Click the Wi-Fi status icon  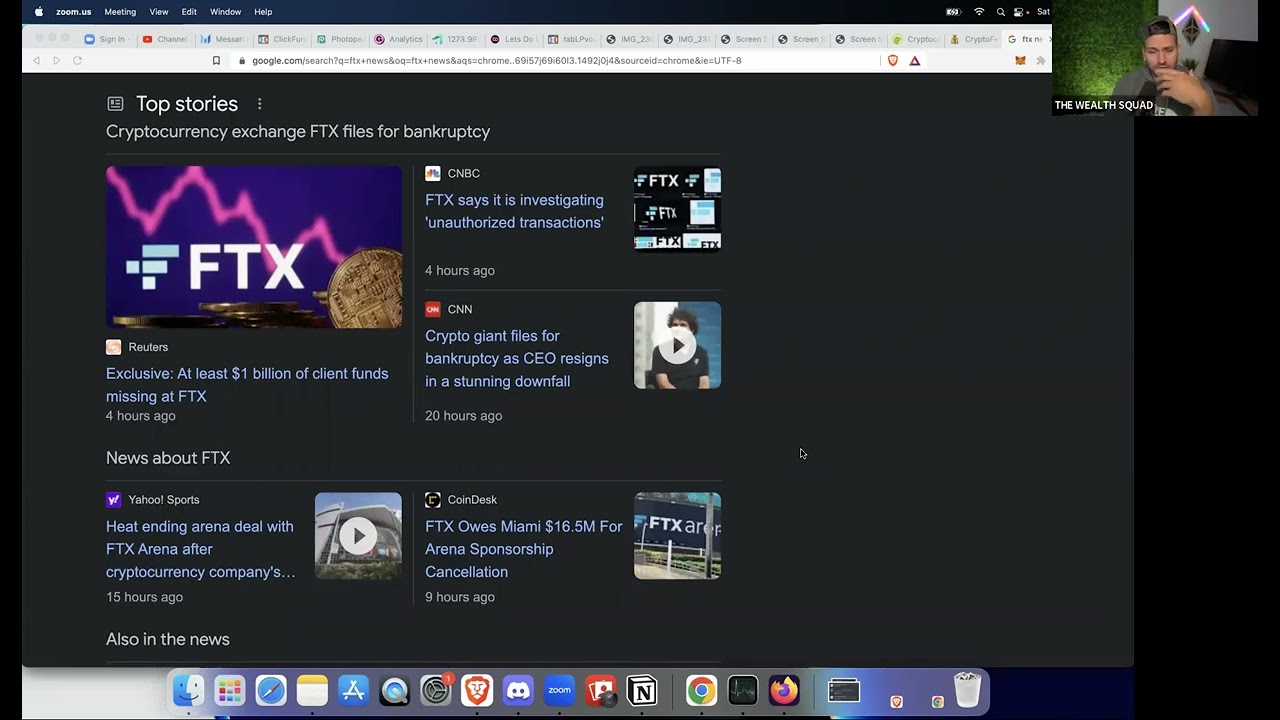(x=979, y=12)
